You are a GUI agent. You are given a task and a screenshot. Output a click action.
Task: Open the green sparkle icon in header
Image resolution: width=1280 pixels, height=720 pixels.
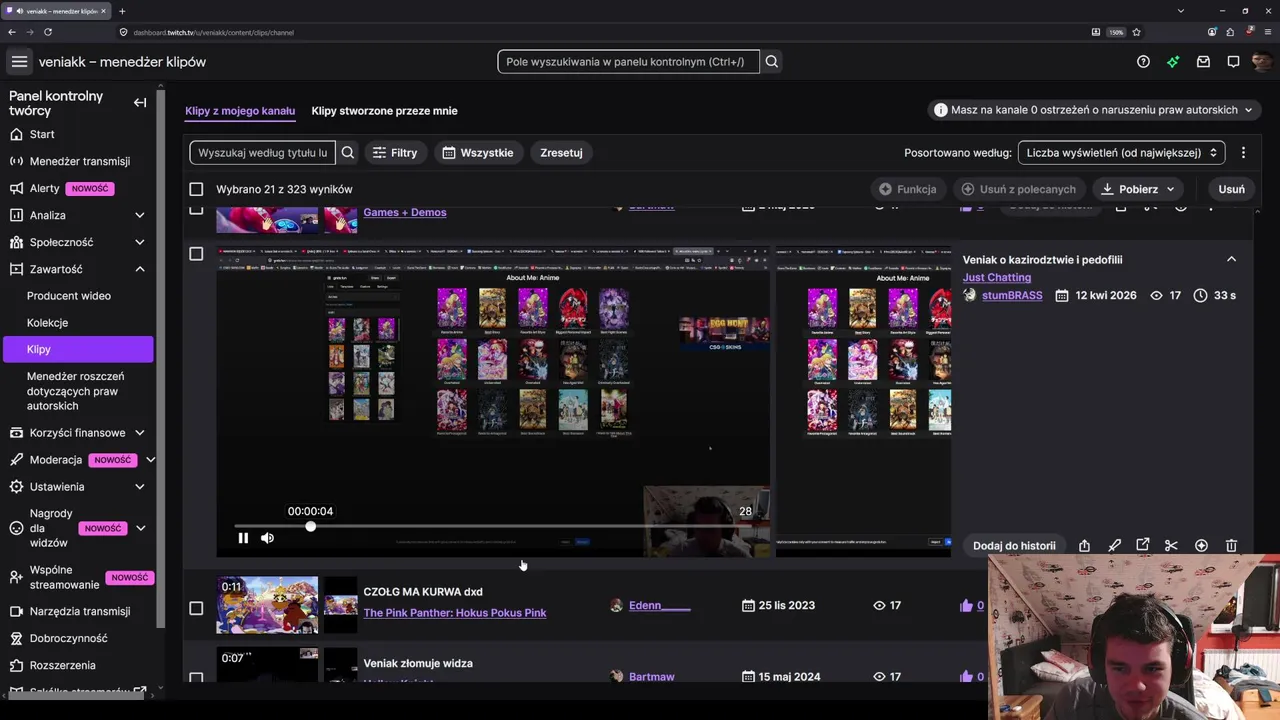(1173, 62)
